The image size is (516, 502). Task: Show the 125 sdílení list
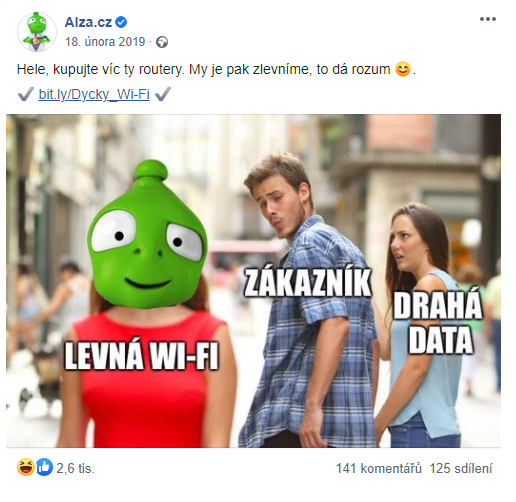pos(461,468)
